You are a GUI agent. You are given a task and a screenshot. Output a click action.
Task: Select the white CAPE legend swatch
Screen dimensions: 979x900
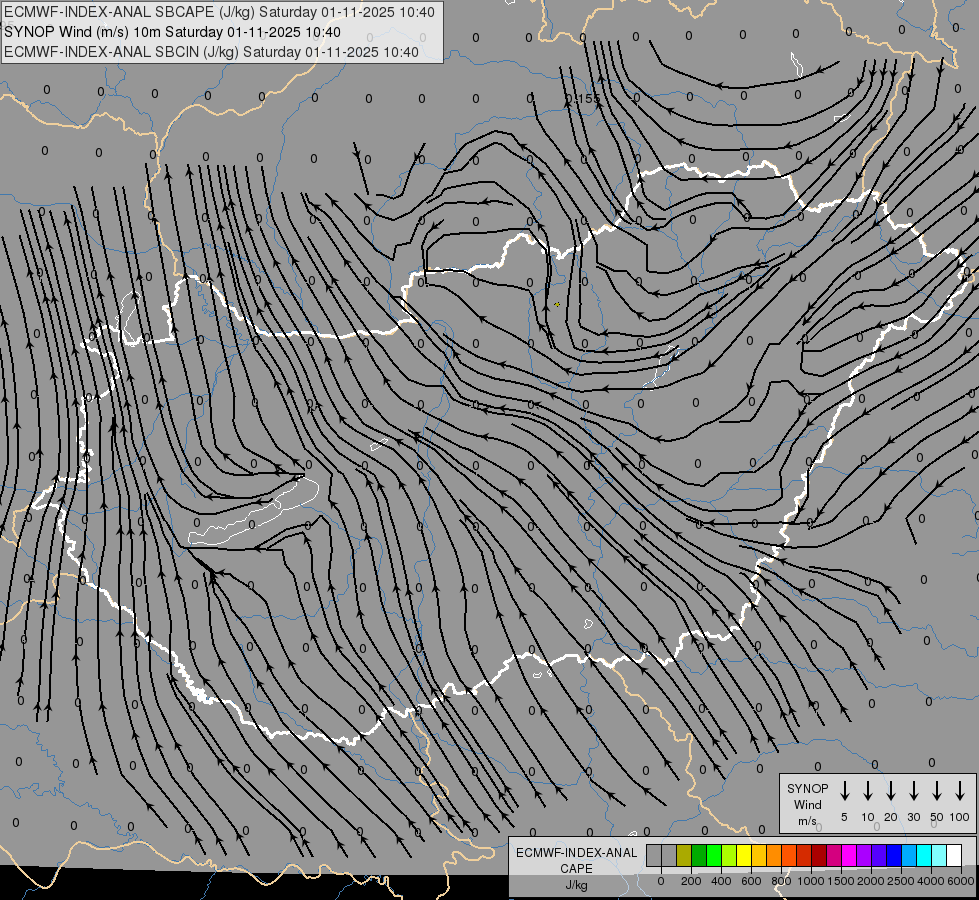pos(954,856)
